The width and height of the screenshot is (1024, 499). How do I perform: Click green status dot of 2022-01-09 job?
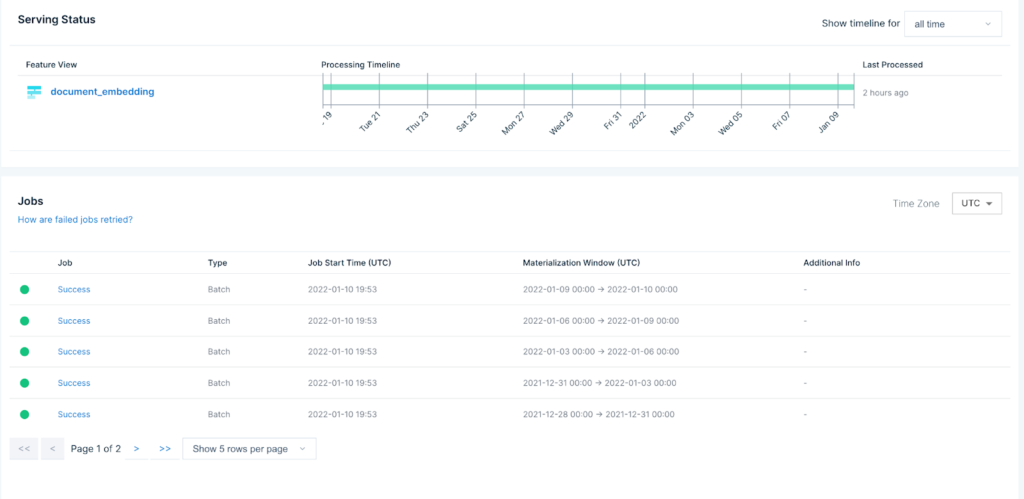point(25,289)
